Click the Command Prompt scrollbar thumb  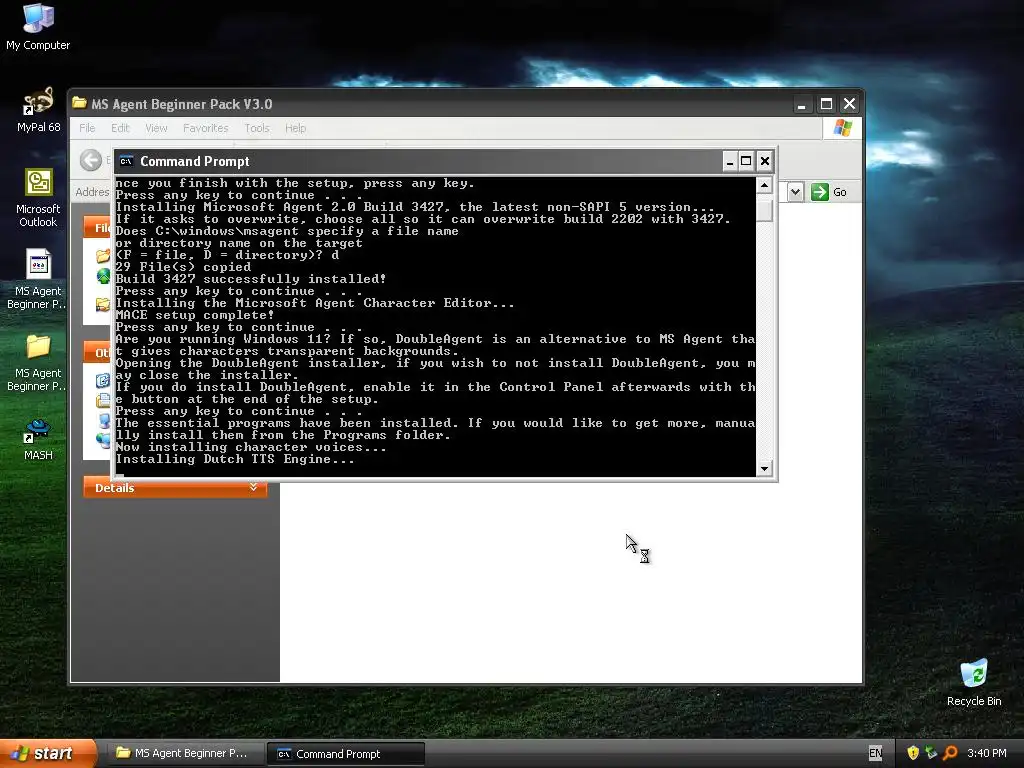[764, 210]
